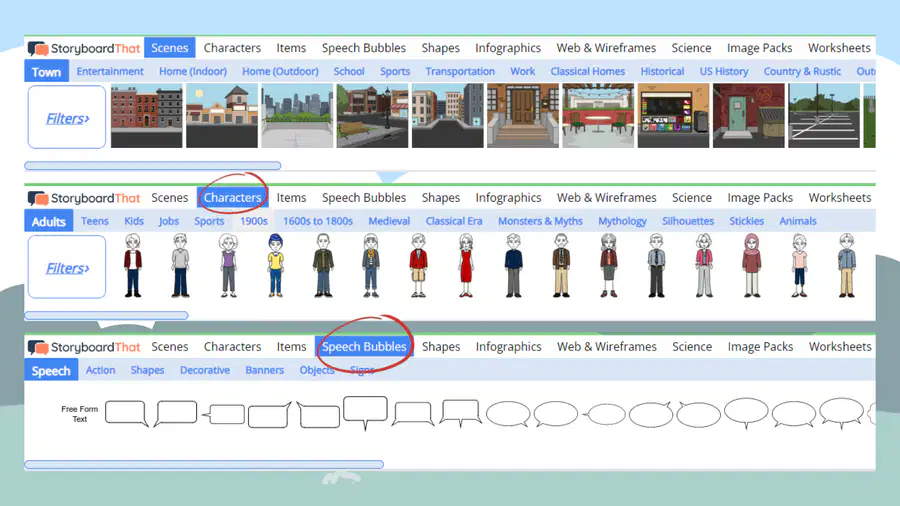This screenshot has height=506, width=900.
Task: Pick the white-haired man in the red jacket
Action: (133, 265)
